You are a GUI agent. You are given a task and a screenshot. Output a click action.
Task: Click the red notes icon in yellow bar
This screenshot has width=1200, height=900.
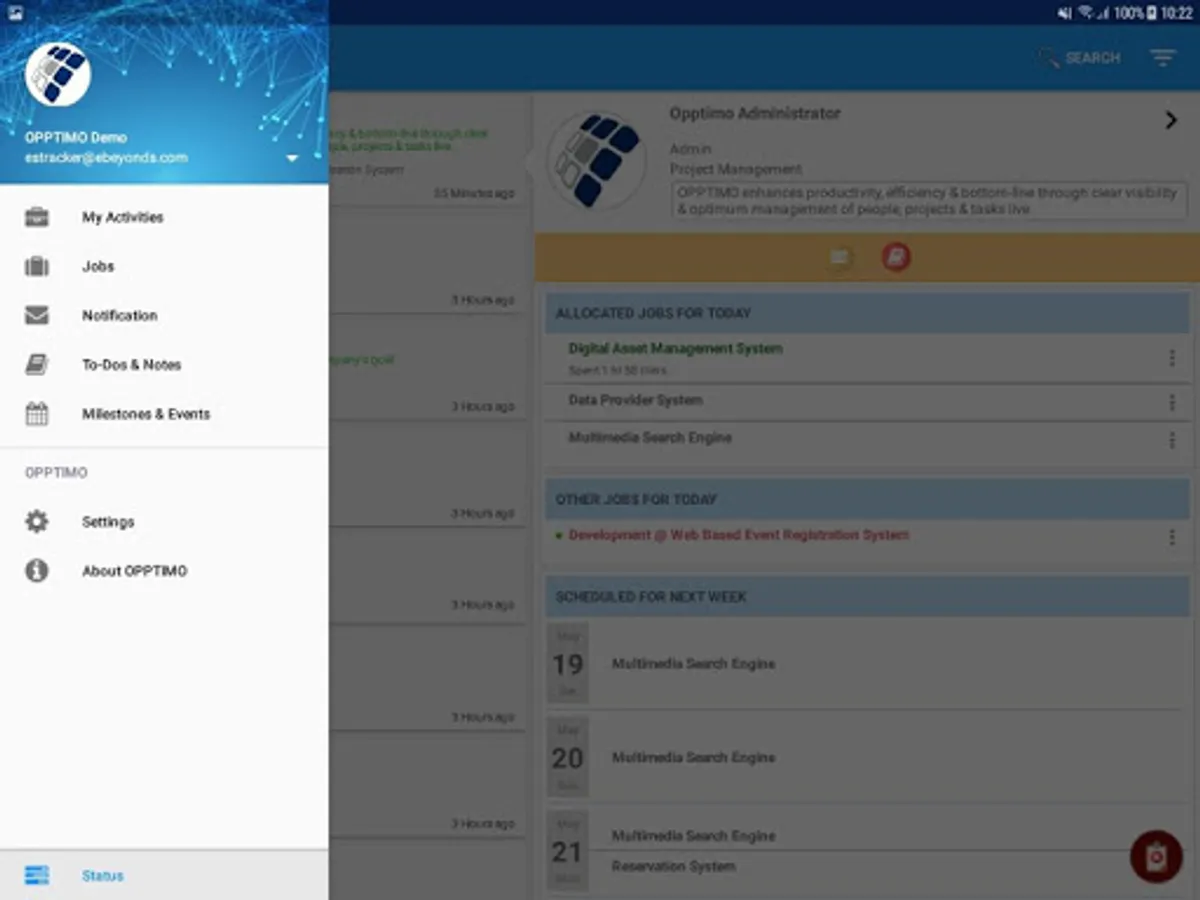(896, 258)
